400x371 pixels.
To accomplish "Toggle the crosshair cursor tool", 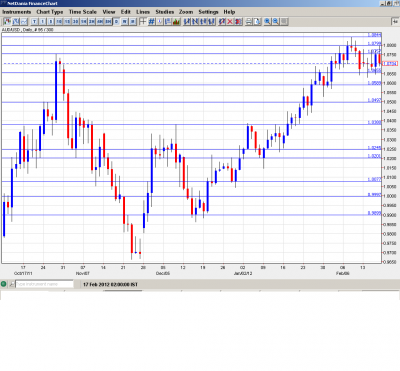I will click(x=143, y=22).
